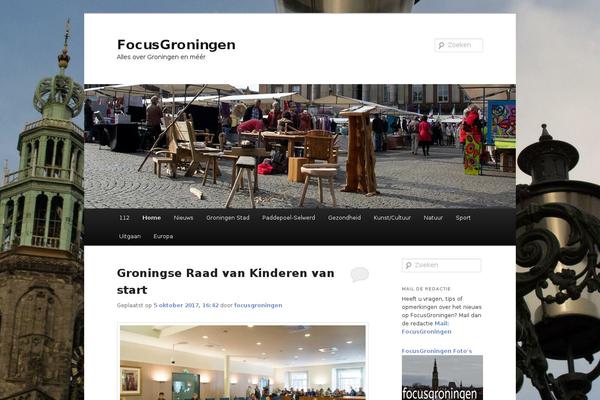This screenshot has height=400, width=600.
Task: Go to Uitgaan in the menu
Action: (130, 237)
